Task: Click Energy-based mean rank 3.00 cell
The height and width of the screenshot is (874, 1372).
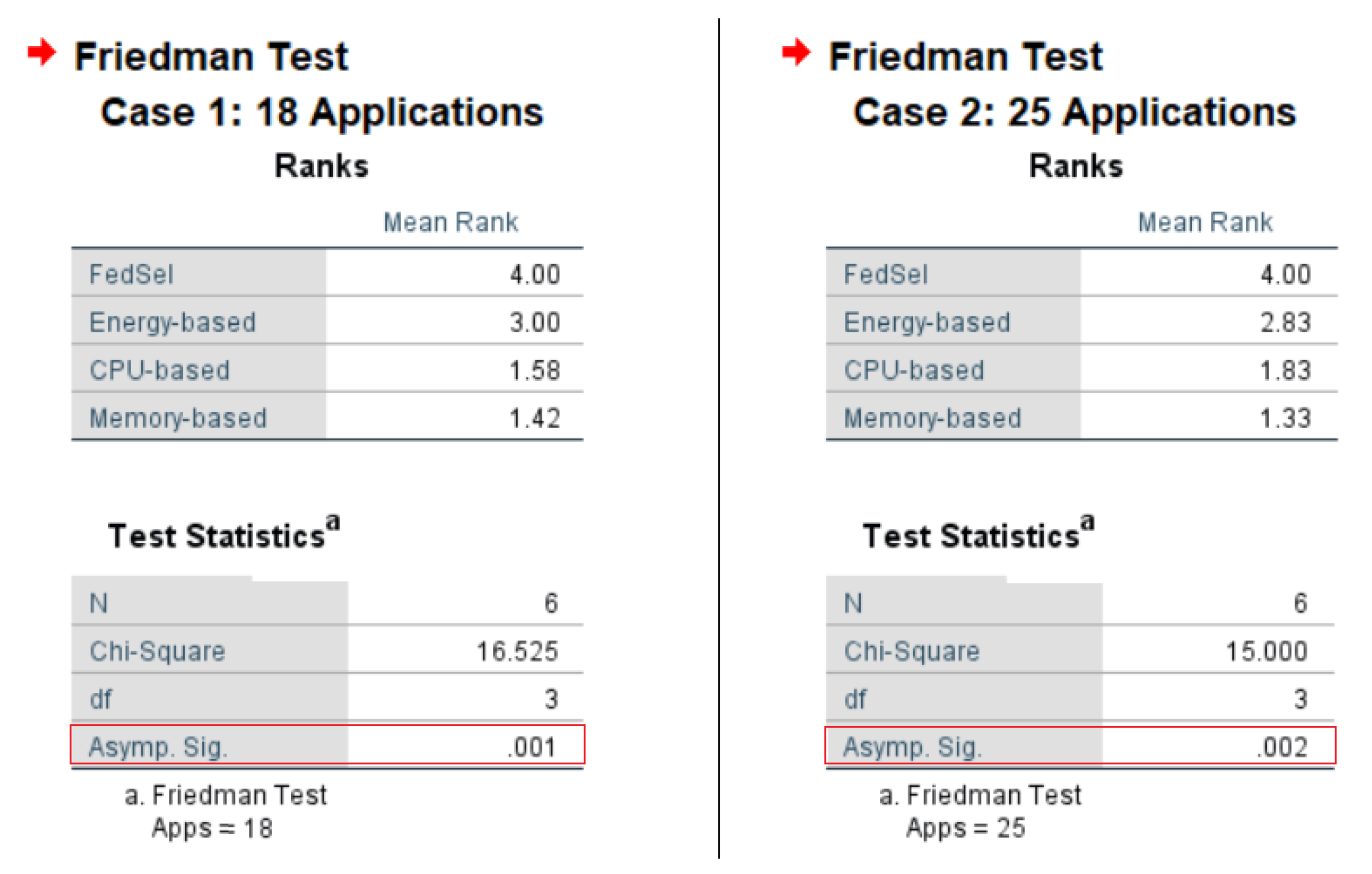Action: [454, 322]
